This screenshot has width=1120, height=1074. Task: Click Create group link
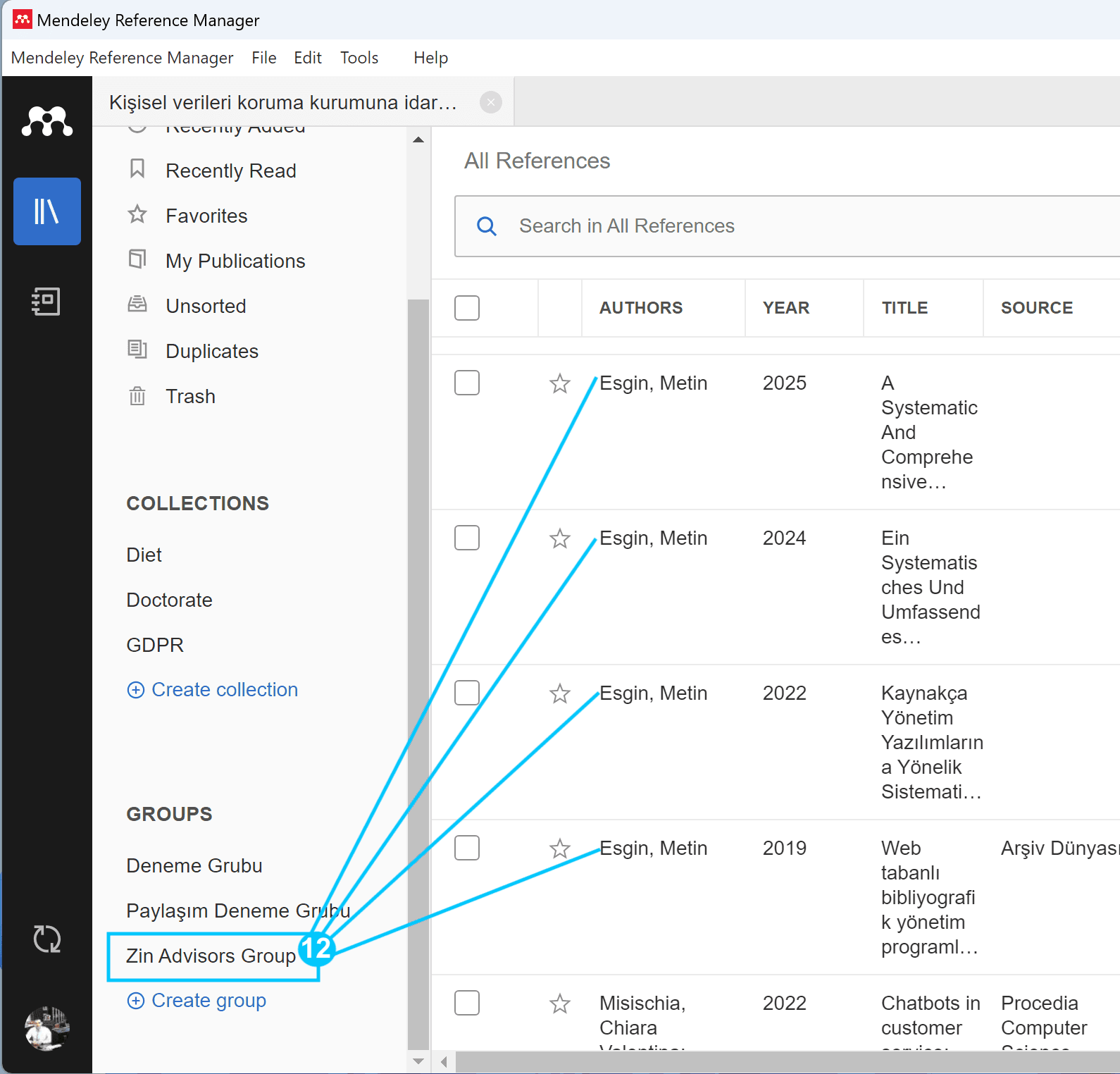coord(209,1001)
